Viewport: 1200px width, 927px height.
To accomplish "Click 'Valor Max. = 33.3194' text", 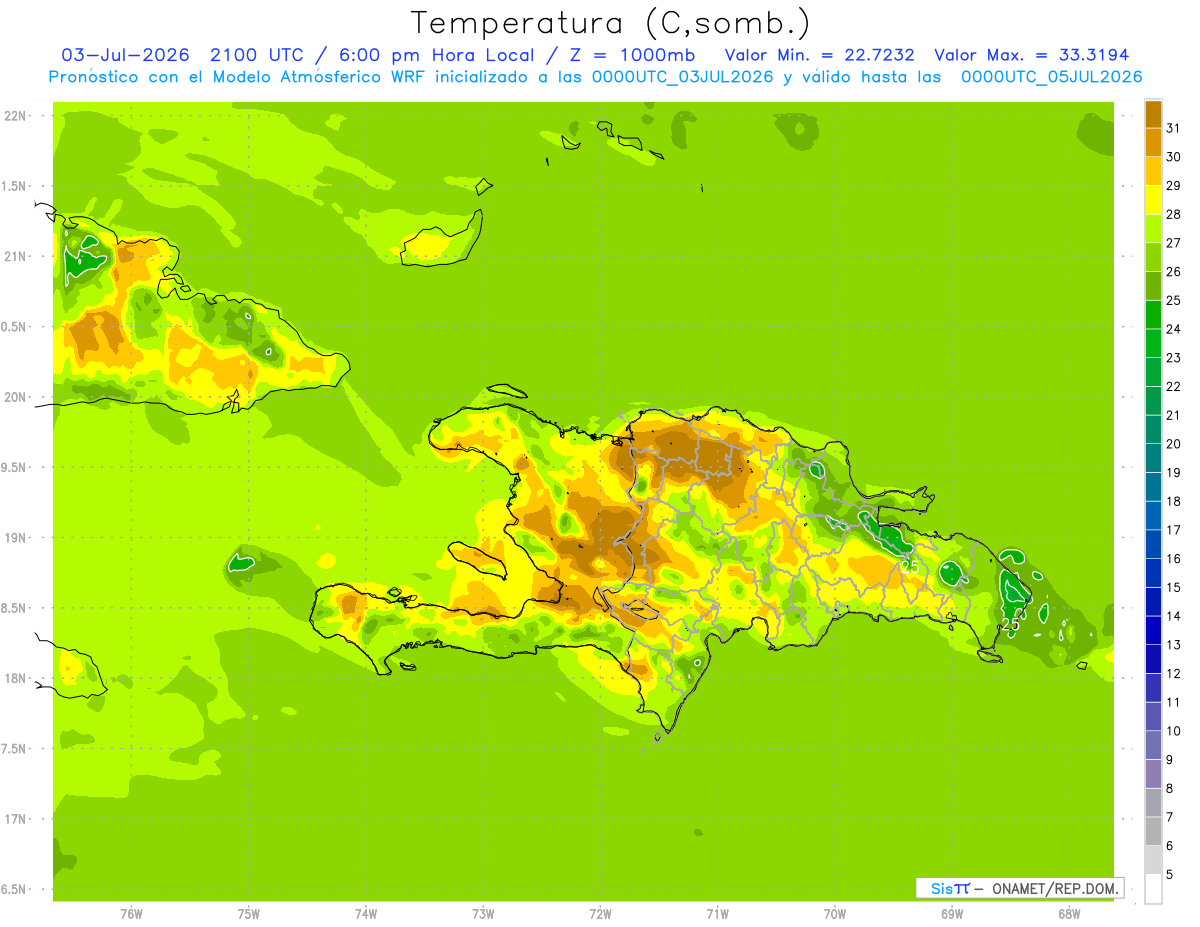I will click(1032, 55).
